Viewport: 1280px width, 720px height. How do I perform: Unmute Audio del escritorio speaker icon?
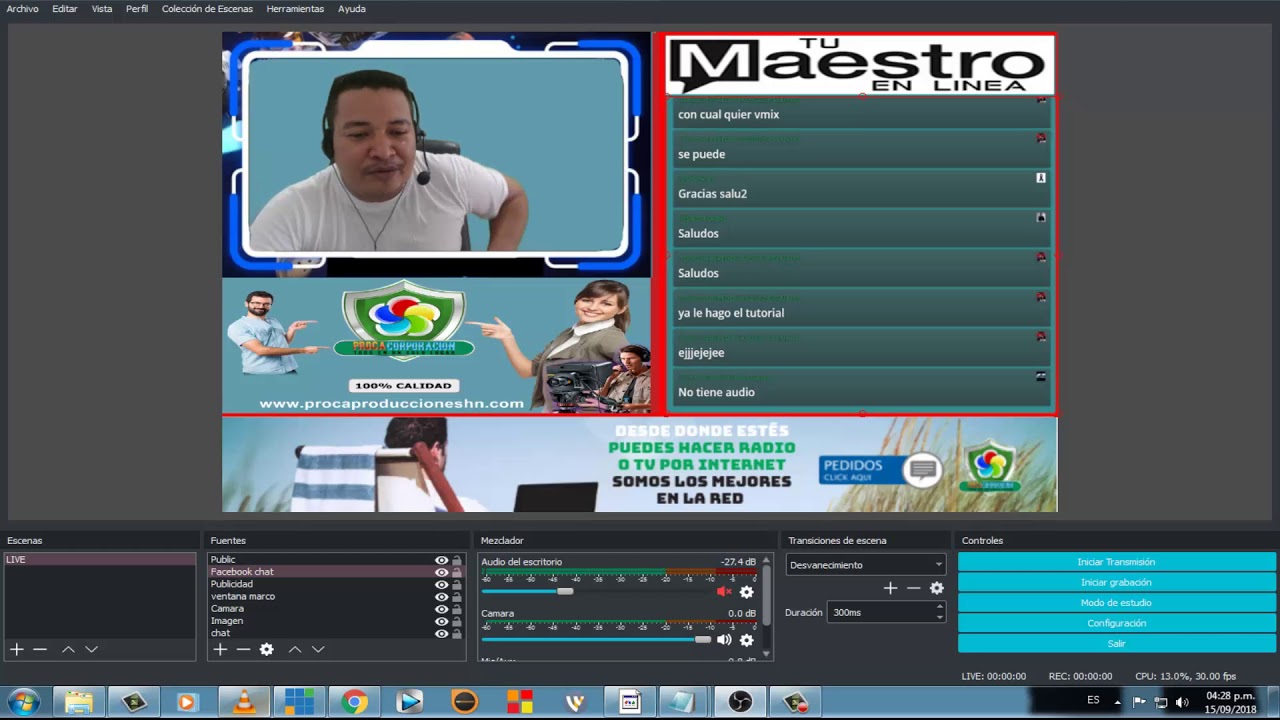coord(724,591)
